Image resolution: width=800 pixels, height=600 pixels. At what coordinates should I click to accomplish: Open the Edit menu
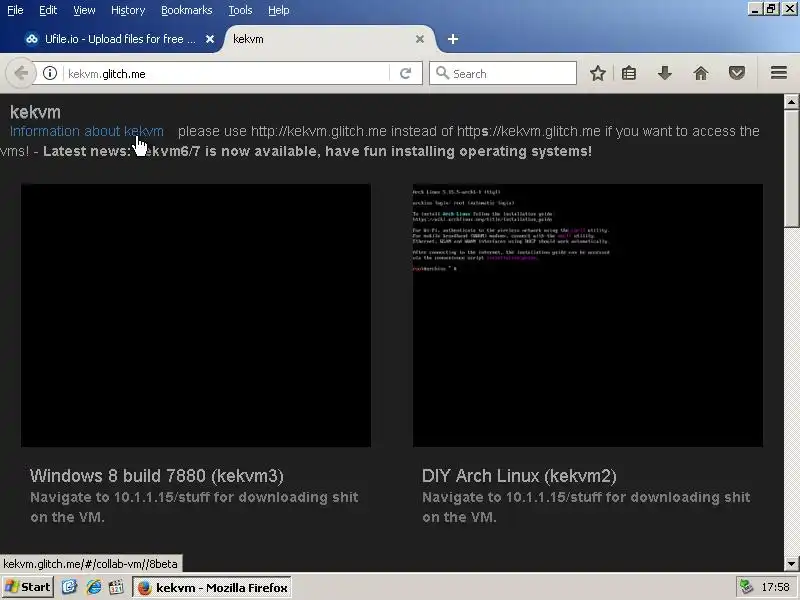[x=48, y=10]
